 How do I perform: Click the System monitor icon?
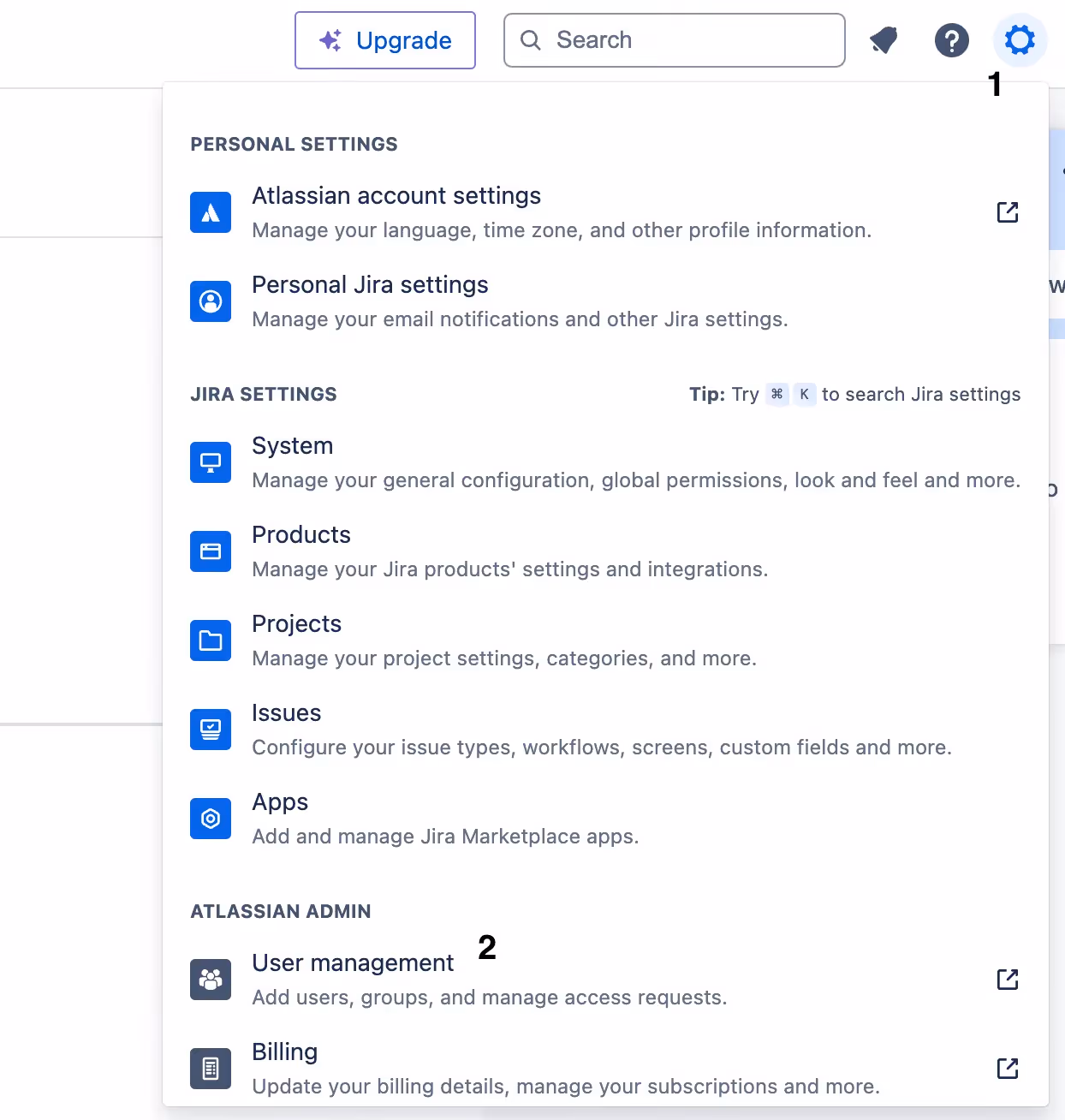[211, 462]
